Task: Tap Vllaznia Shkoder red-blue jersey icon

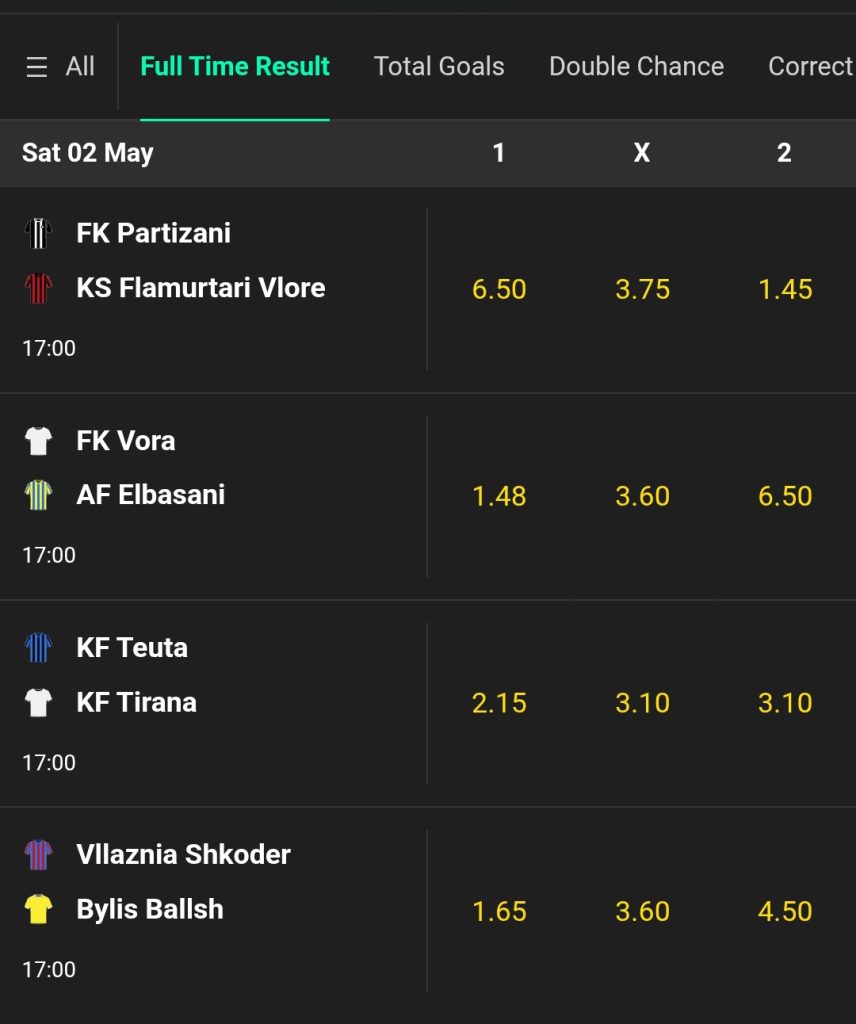Action: tap(39, 855)
